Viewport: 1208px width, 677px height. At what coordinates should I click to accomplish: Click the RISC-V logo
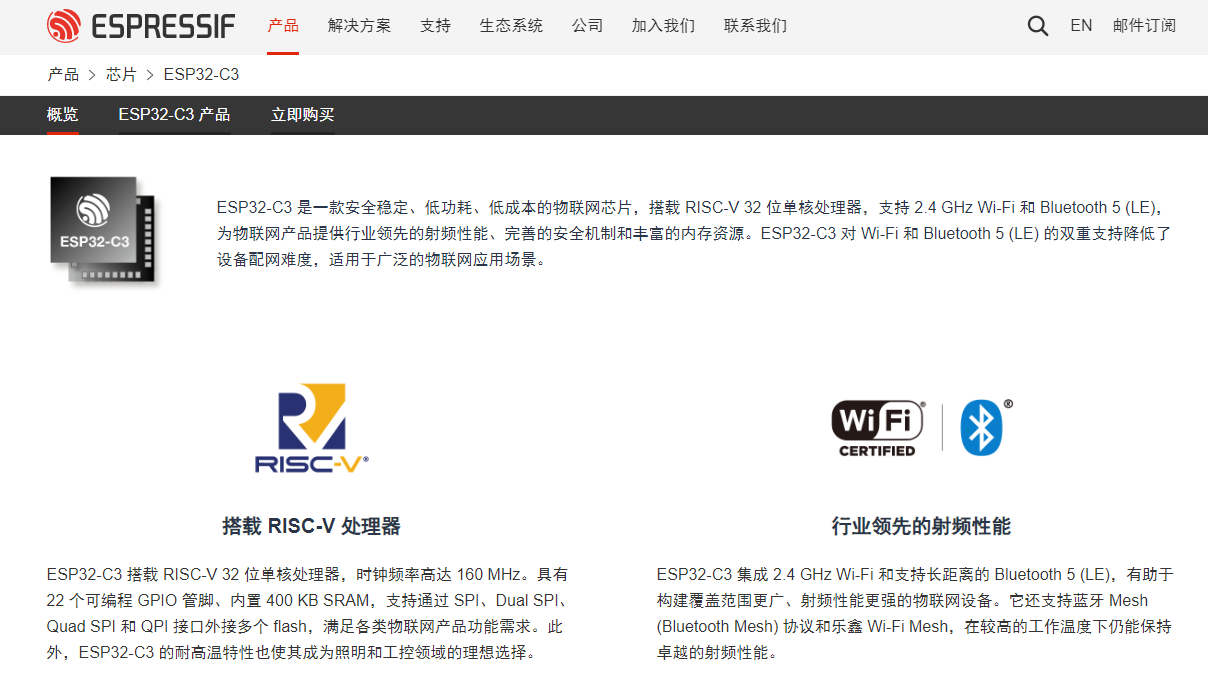[x=311, y=430]
